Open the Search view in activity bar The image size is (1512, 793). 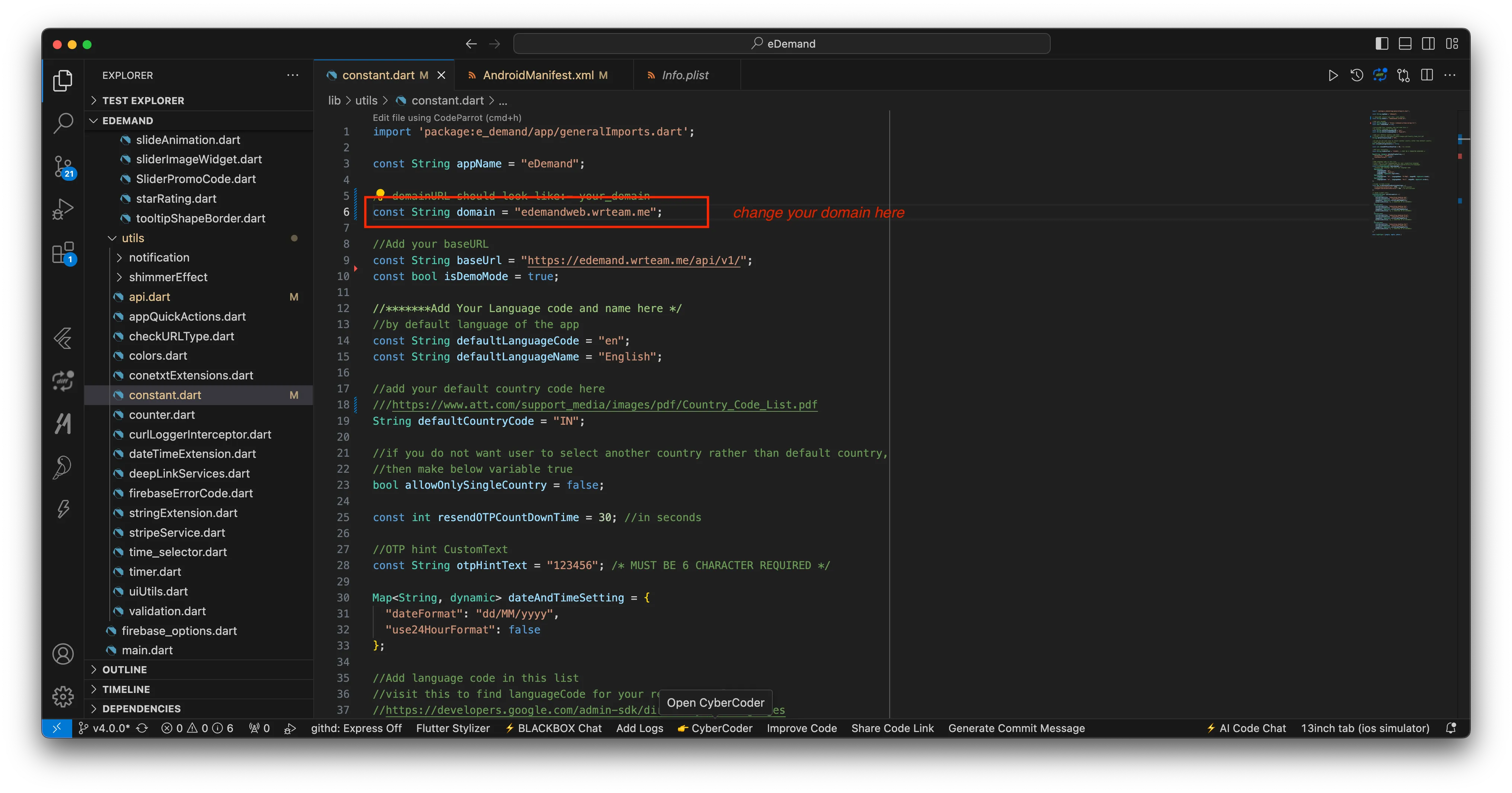63,123
